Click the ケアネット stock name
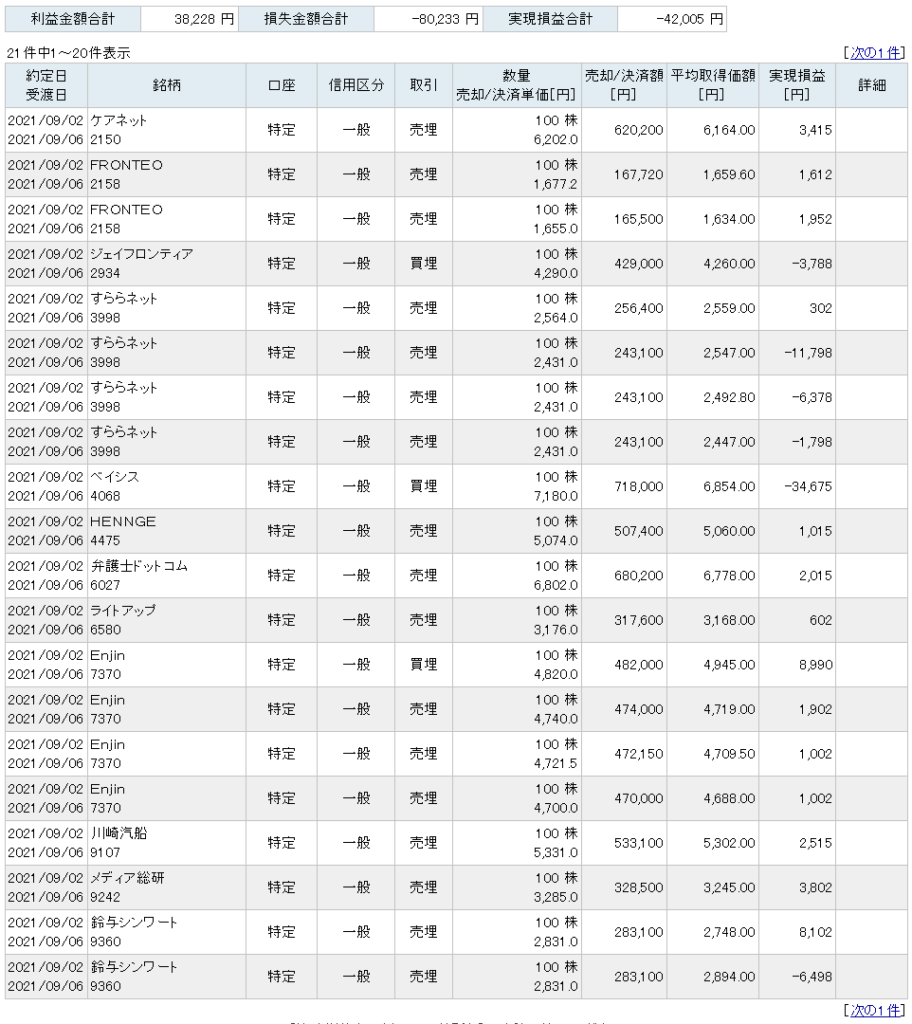 tap(119, 121)
